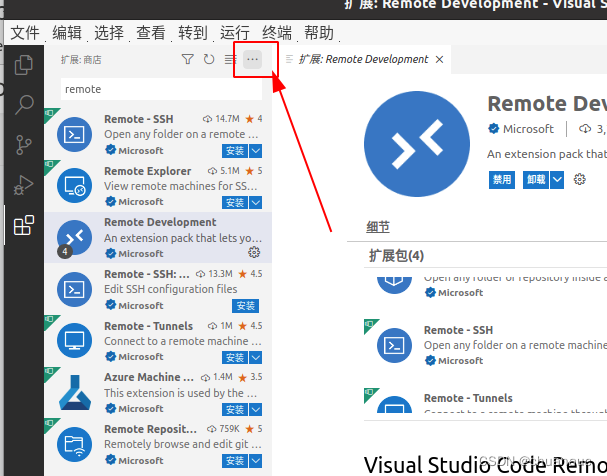Viewport: 607px width, 476px height.
Task: Open the 转到 menu
Action: coord(192,33)
